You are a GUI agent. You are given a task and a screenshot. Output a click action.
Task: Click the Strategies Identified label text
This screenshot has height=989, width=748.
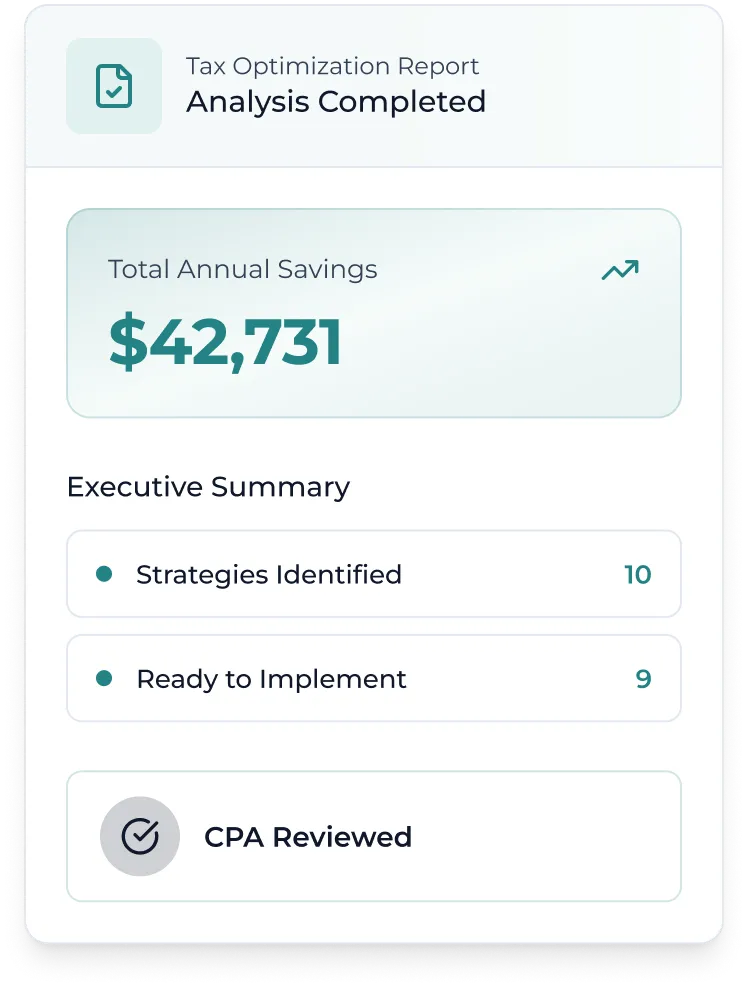(269, 575)
